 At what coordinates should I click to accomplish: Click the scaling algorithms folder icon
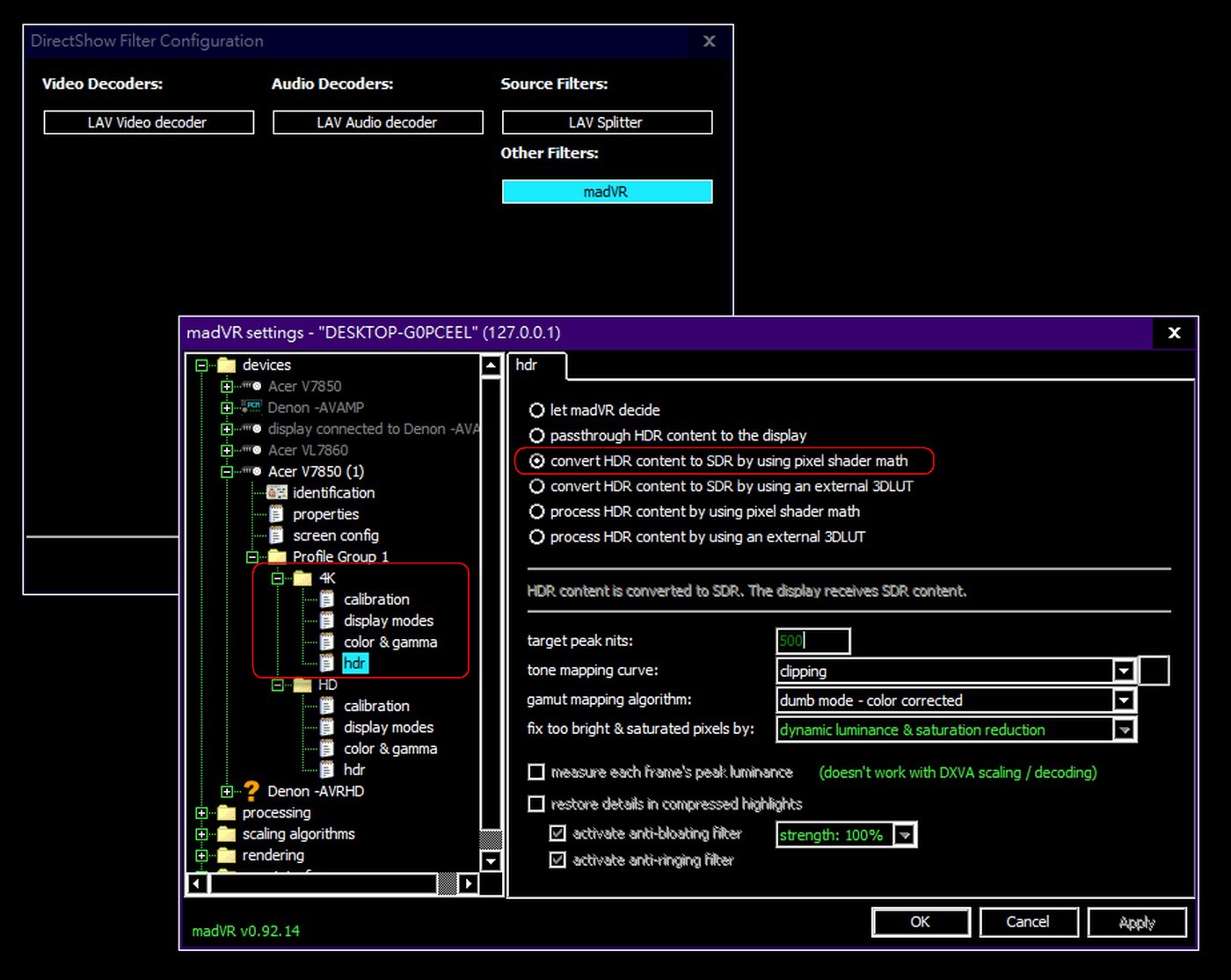point(227,833)
